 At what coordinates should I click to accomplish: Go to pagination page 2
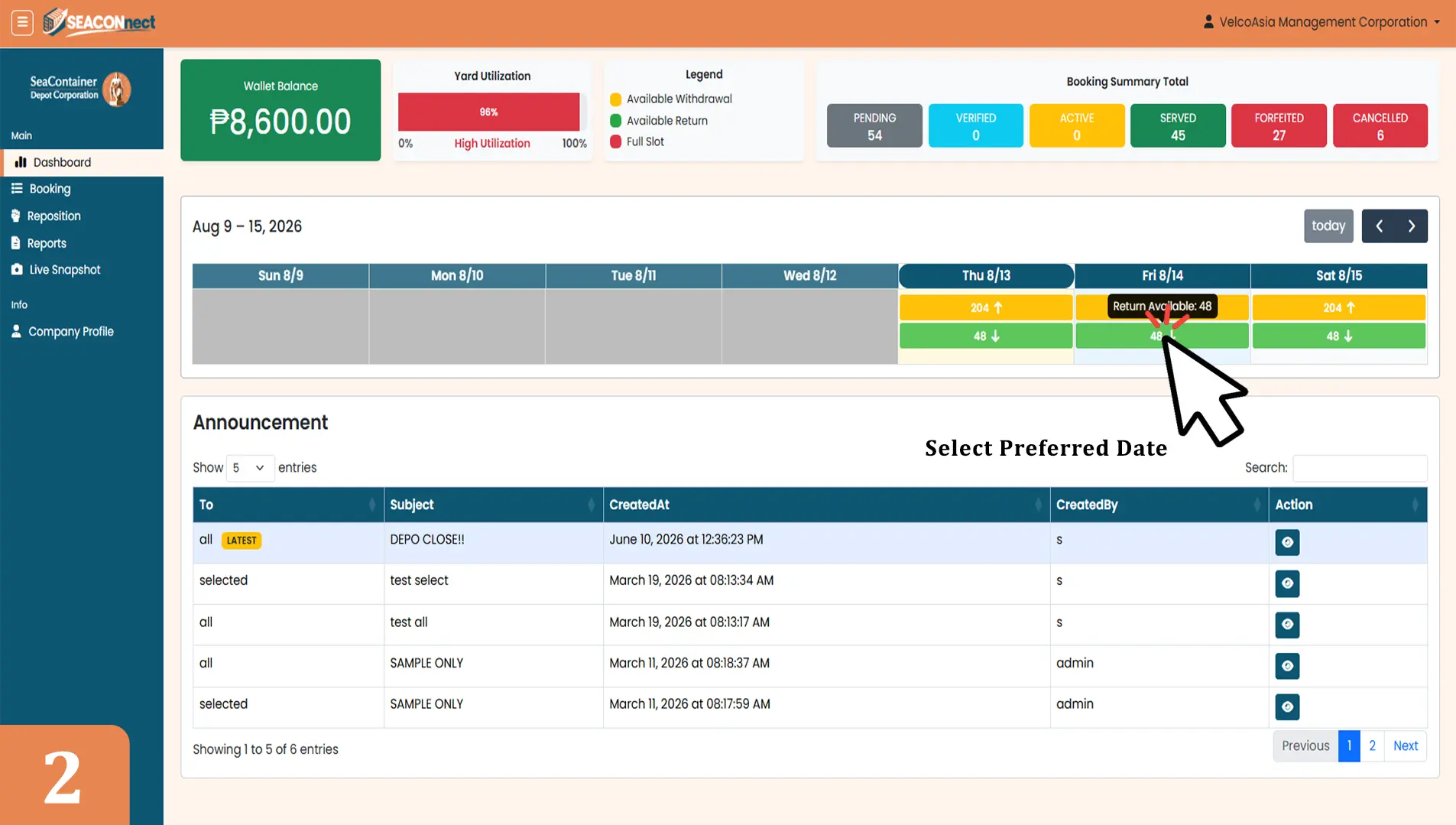(x=1372, y=746)
